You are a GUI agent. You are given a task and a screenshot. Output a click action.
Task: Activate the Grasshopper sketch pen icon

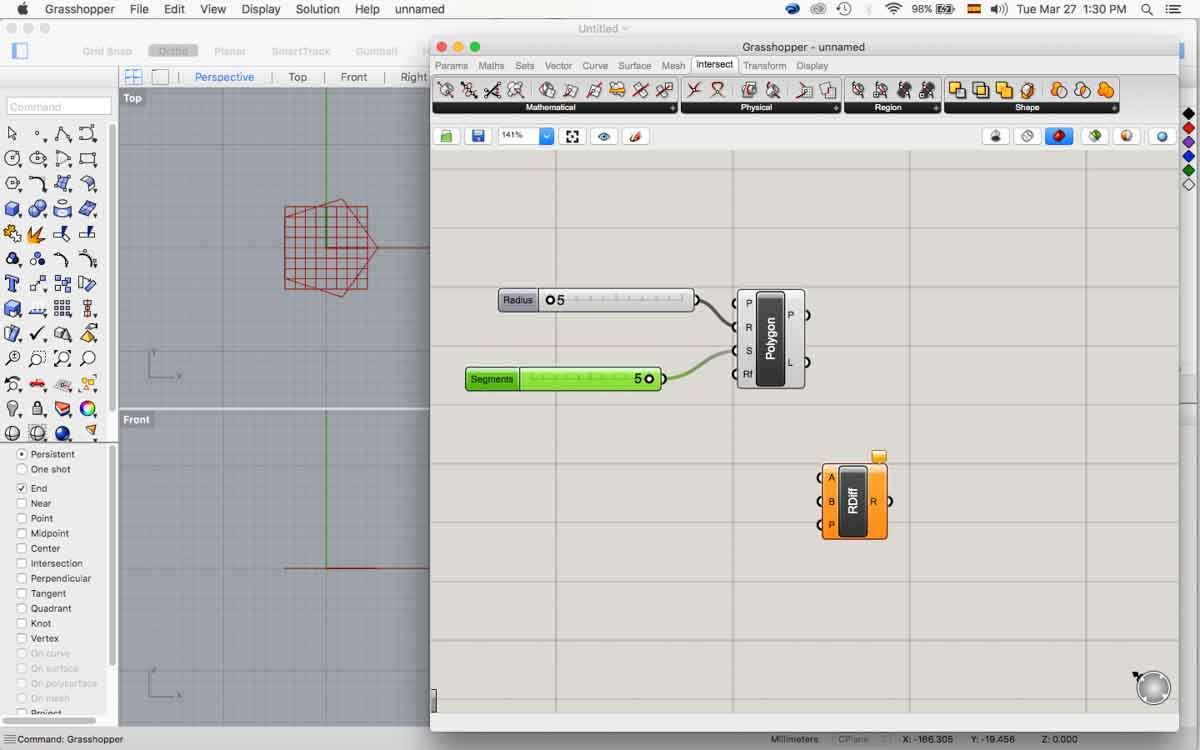tap(636, 136)
